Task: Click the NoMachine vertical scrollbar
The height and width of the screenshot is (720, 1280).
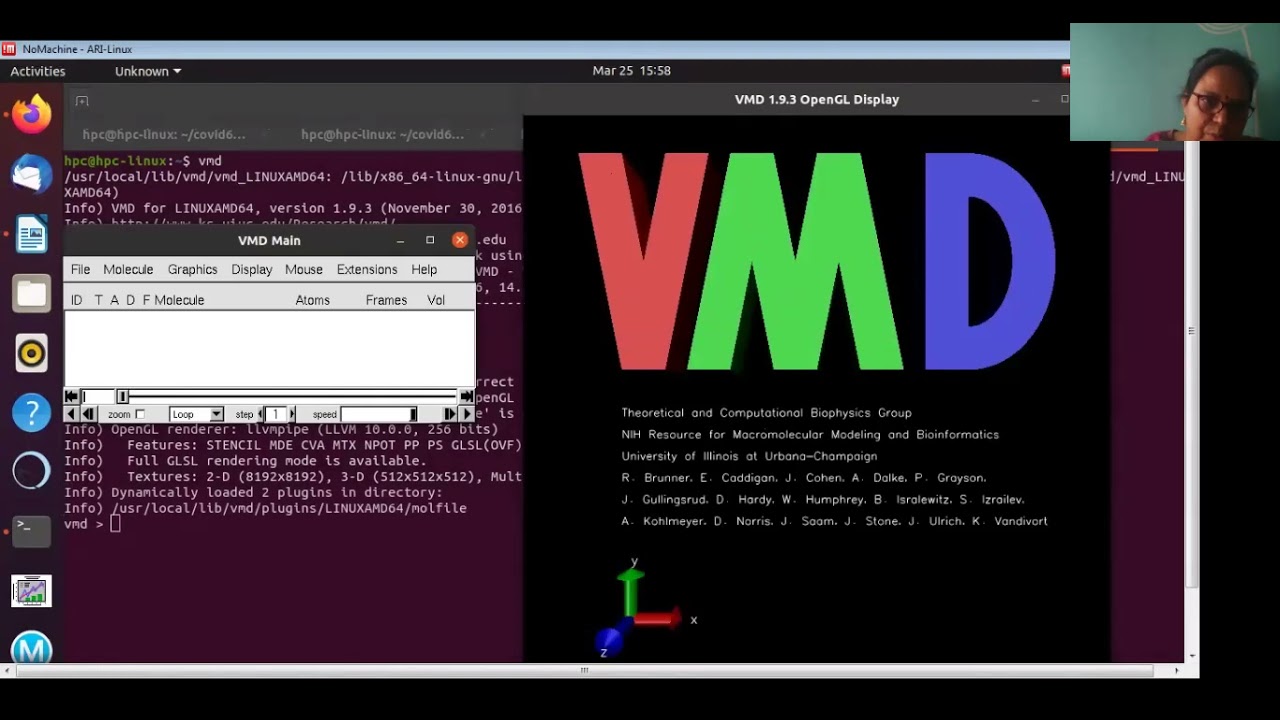Action: click(x=1191, y=365)
